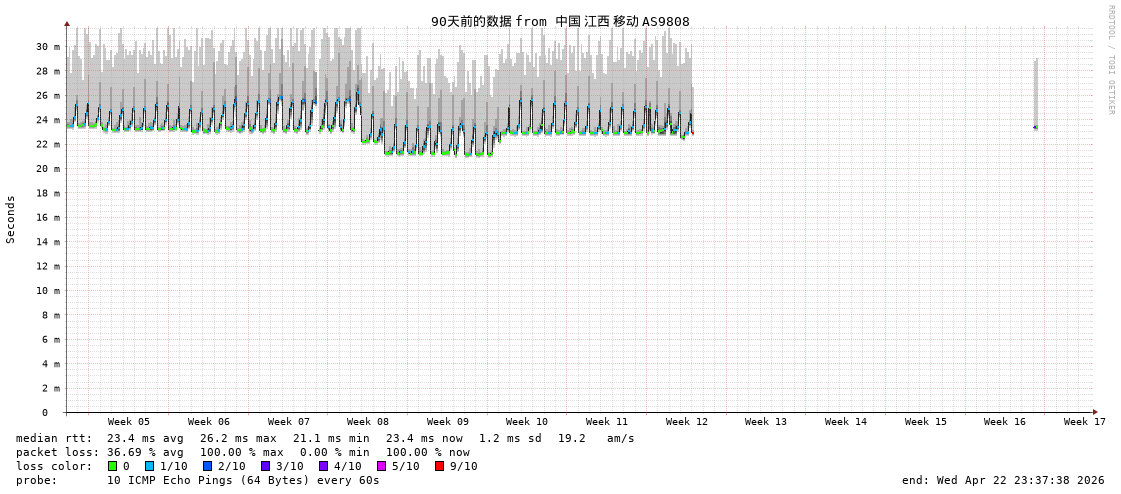Screen dimensions: 1121x494
Task: Click the end timestamp text
Action: (x=1003, y=480)
